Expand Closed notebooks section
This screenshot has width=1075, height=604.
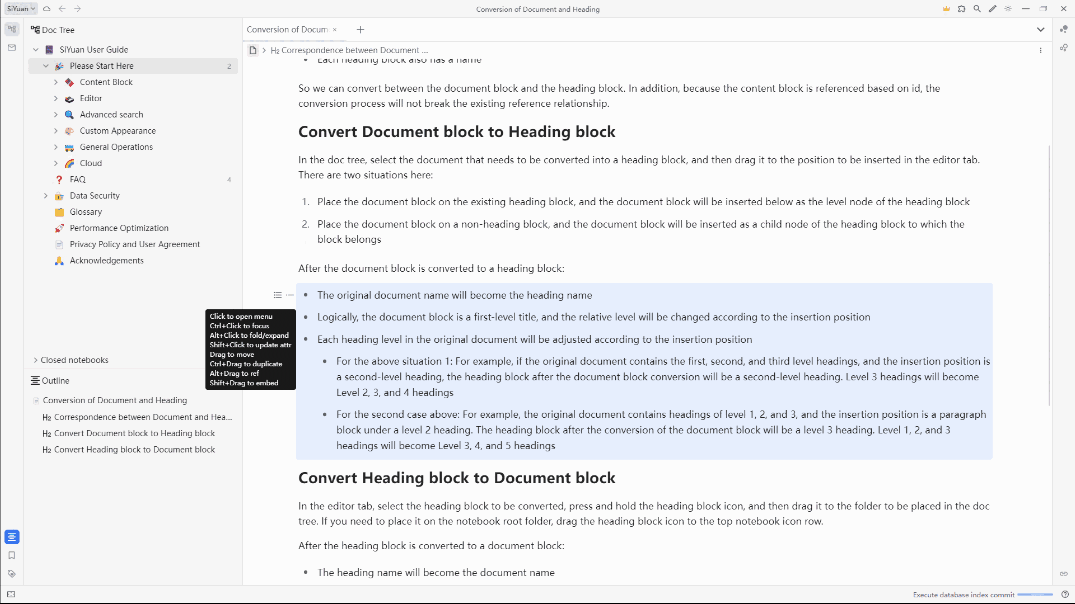36,360
